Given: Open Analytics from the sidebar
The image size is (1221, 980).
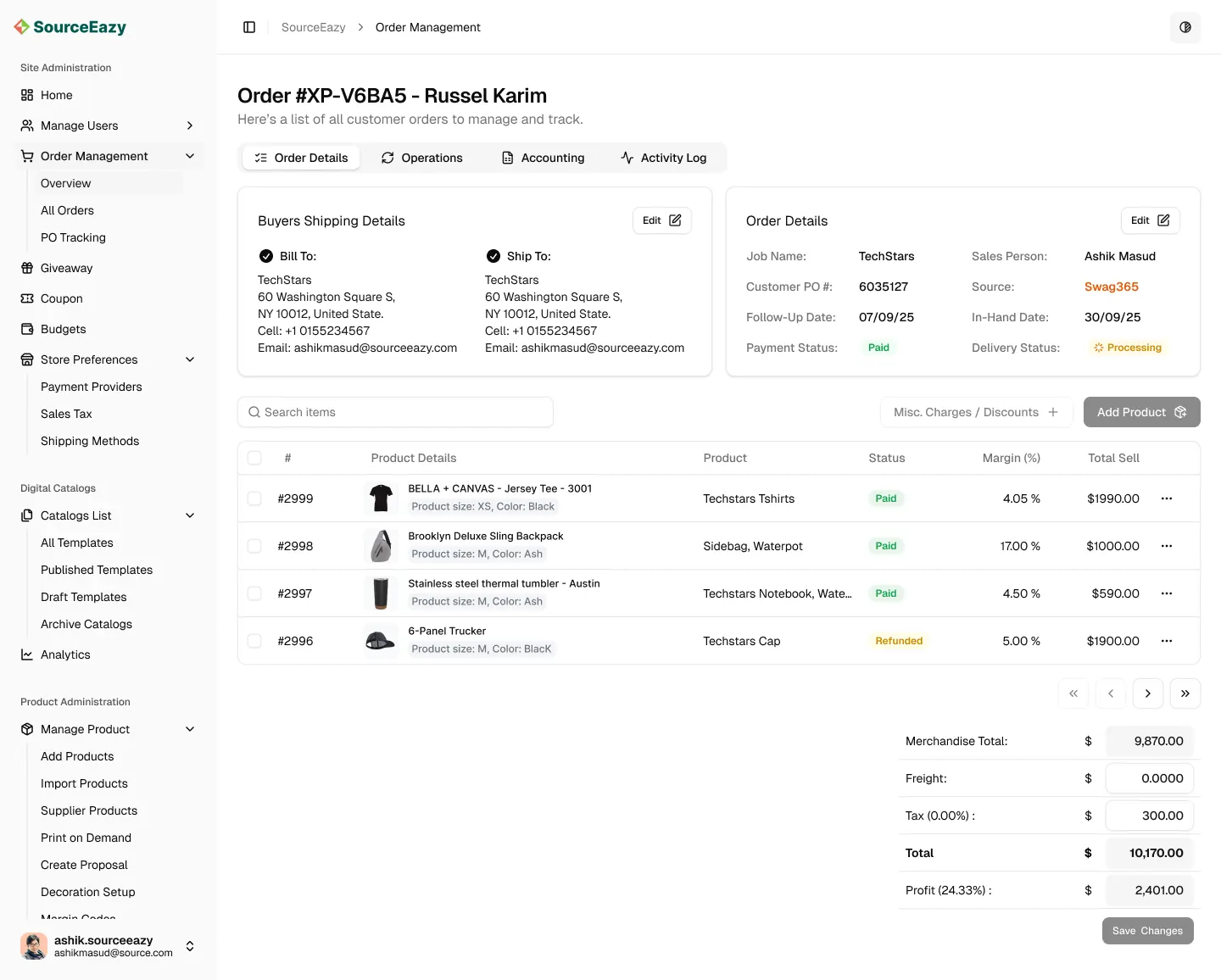Looking at the screenshot, I should point(109,654).
